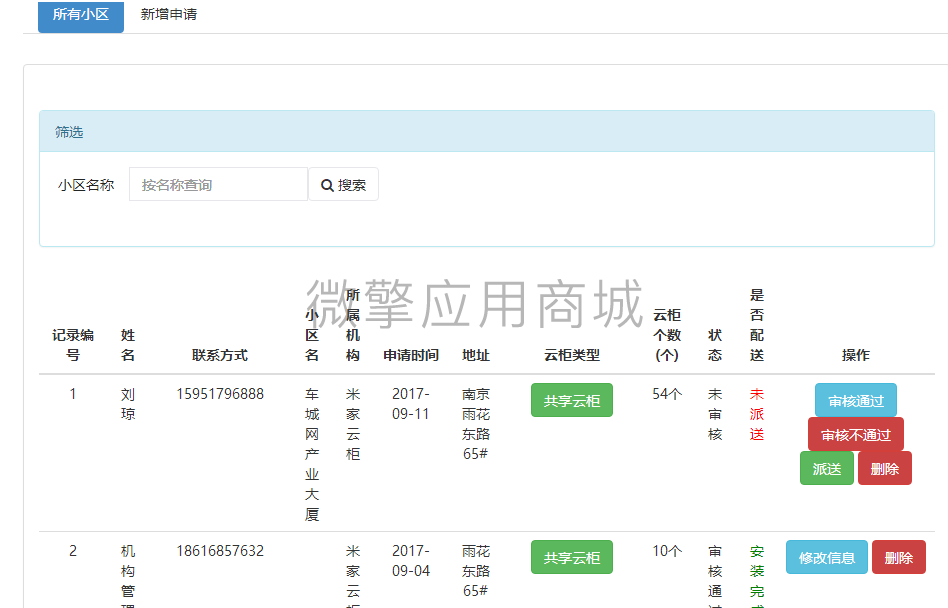Viewport: 948px width, 608px height.
Task: Click 审核不通过 for record 1
Action: (855, 434)
